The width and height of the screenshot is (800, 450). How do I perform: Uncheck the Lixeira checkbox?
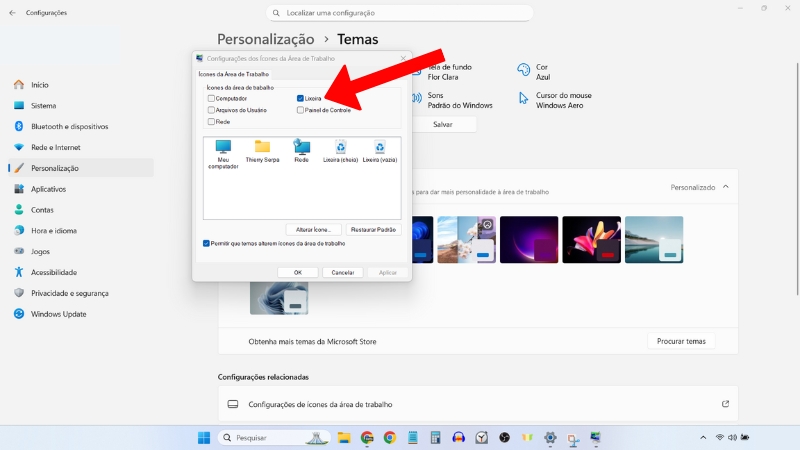click(300, 98)
